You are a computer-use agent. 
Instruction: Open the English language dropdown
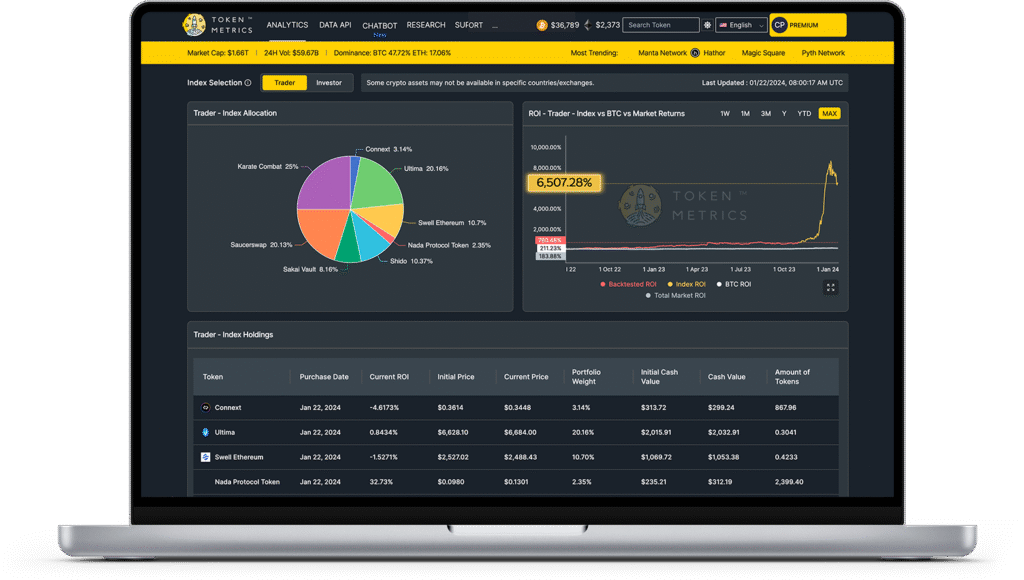741,25
